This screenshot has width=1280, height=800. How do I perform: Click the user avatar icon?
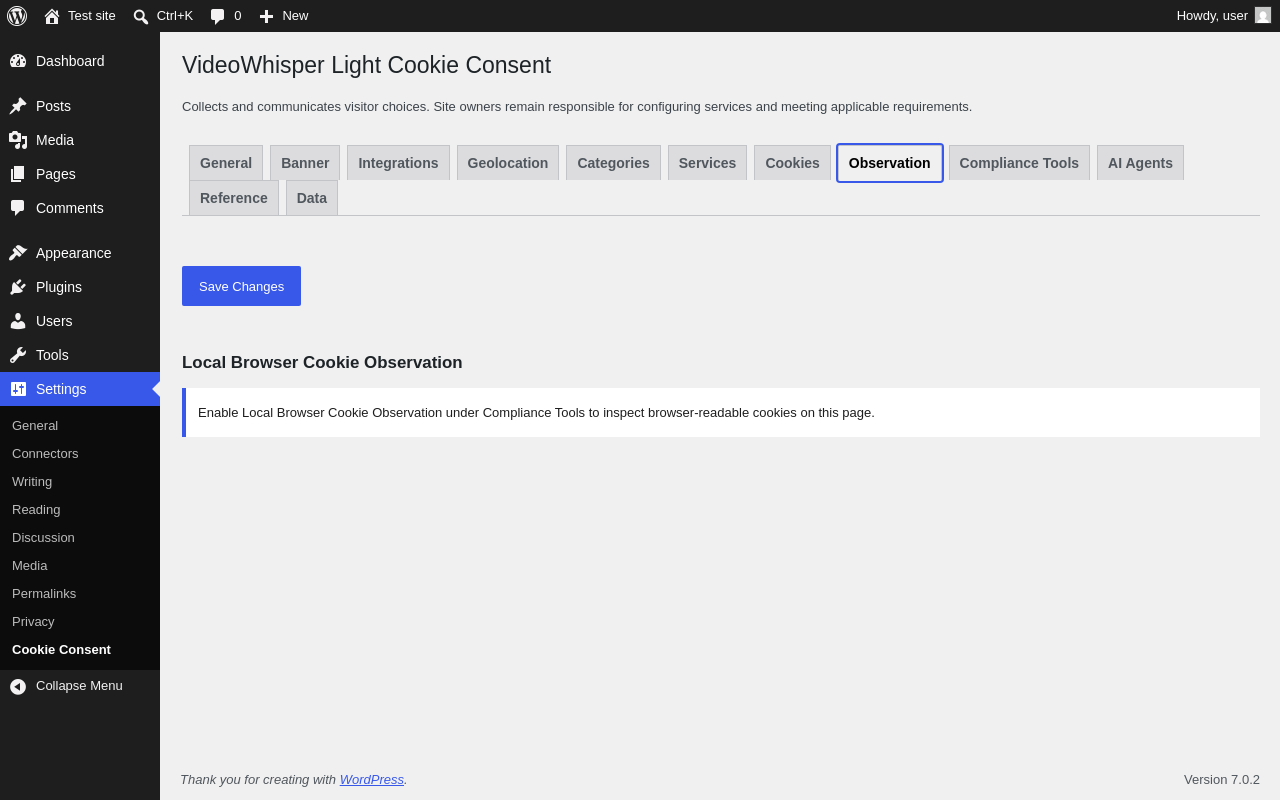1263,15
